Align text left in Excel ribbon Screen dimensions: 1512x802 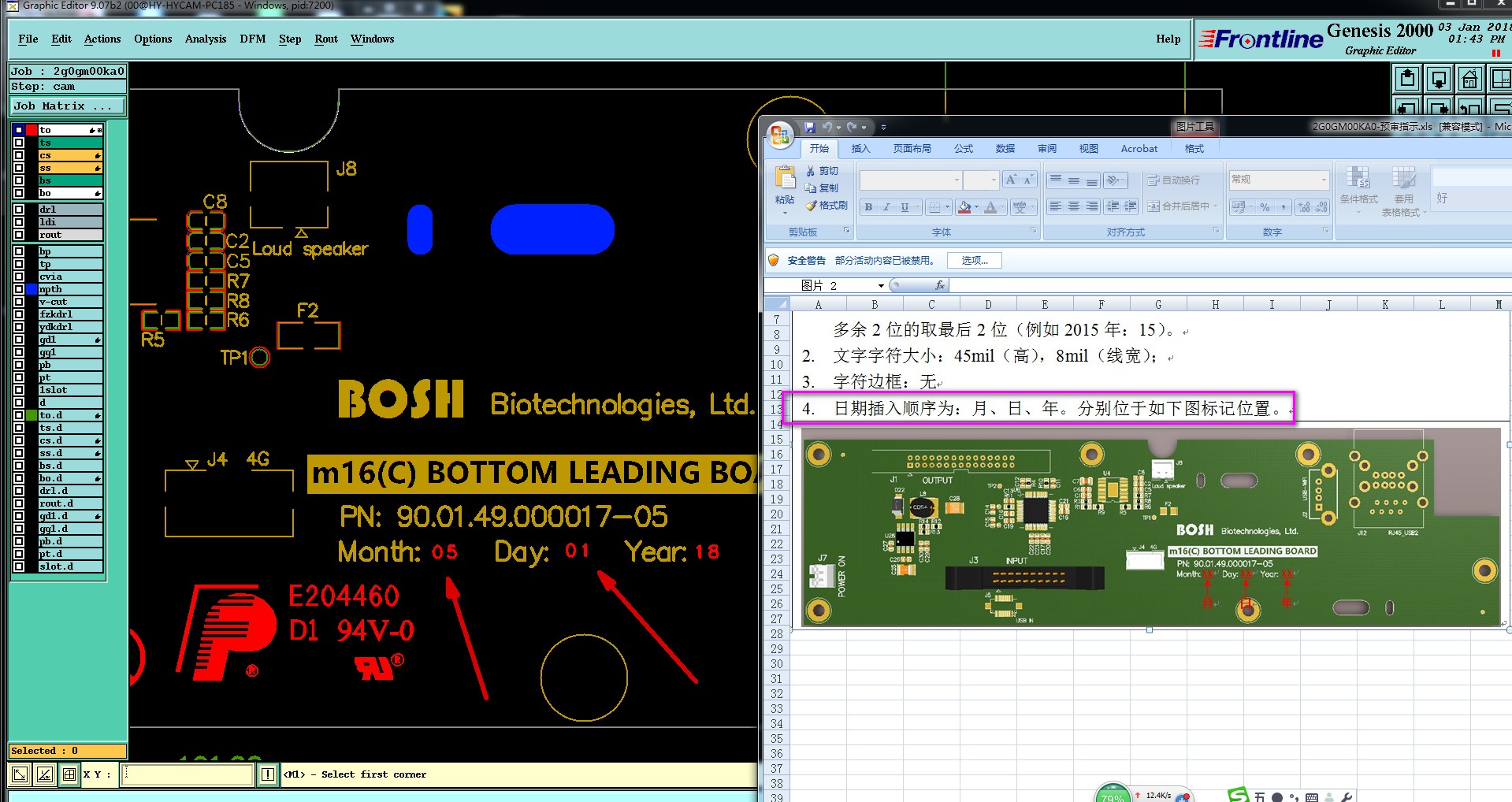coord(1056,206)
